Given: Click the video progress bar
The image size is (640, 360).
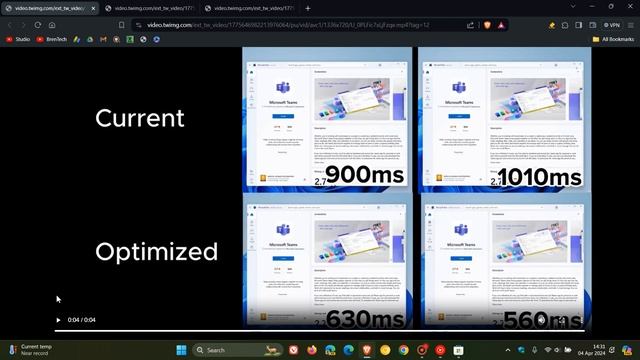Looking at the screenshot, I should coord(320,331).
